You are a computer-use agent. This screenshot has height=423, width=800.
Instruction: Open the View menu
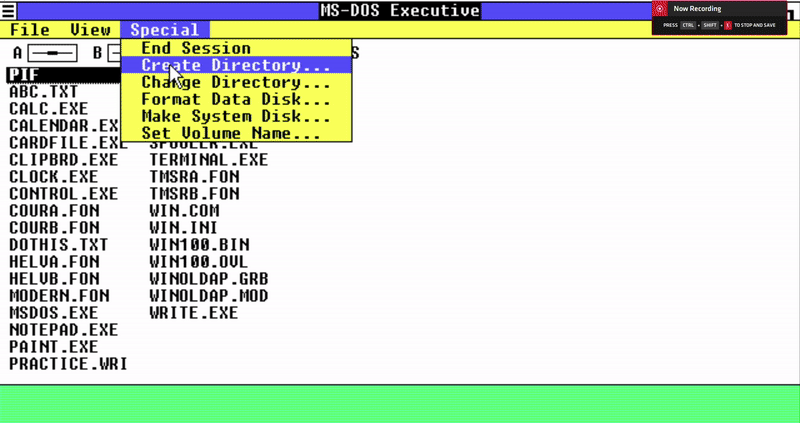pos(90,30)
